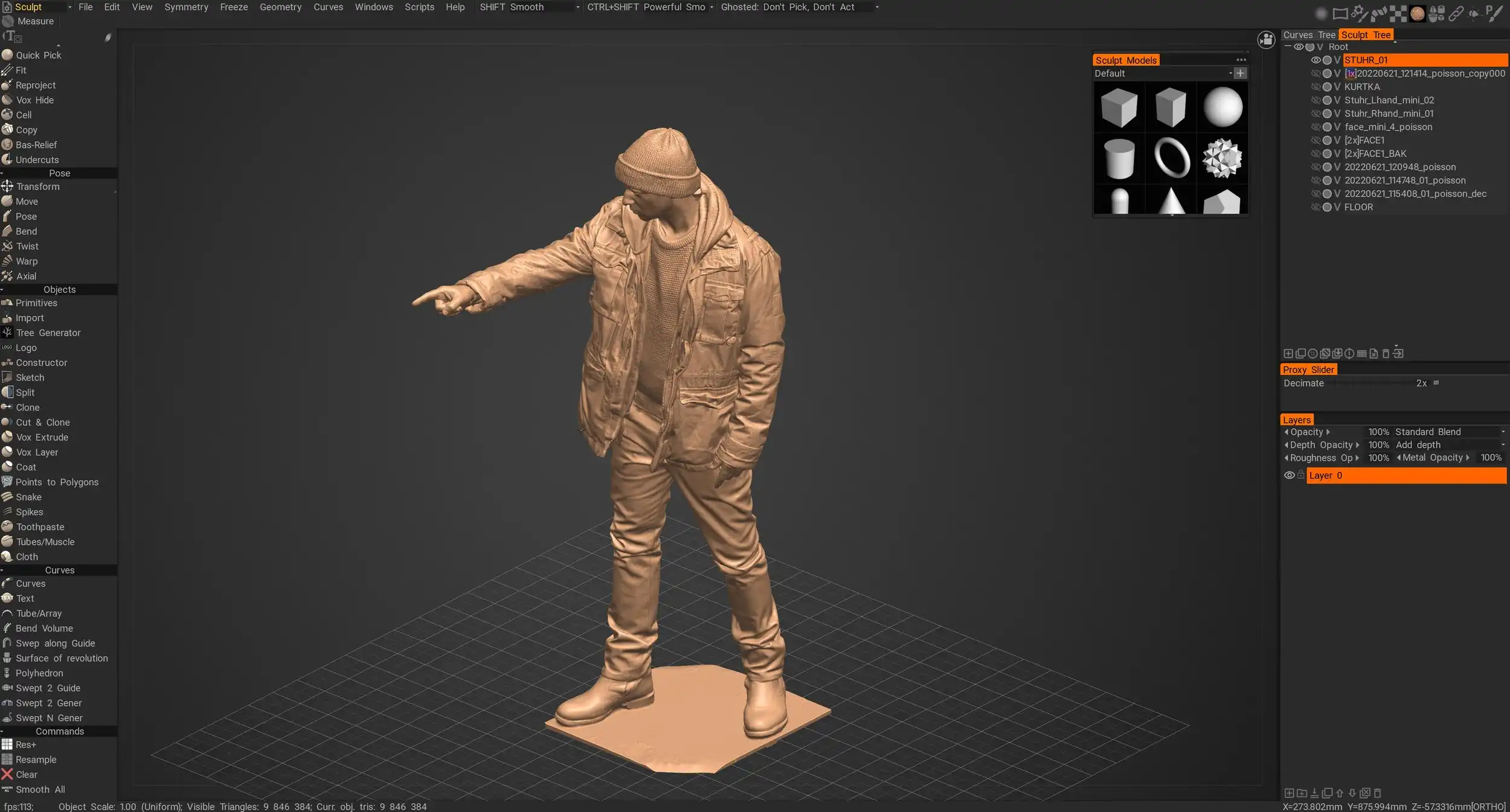Select the Twist pose tool
This screenshot has height=812, width=1510.
27,246
